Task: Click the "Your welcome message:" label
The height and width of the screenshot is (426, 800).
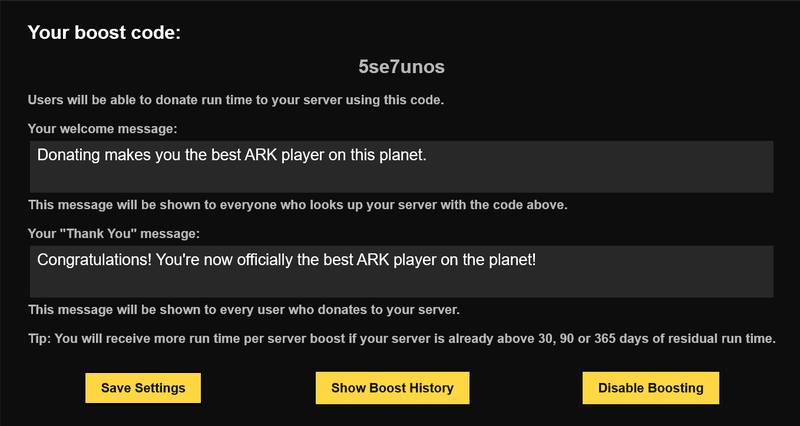Action: pos(103,129)
